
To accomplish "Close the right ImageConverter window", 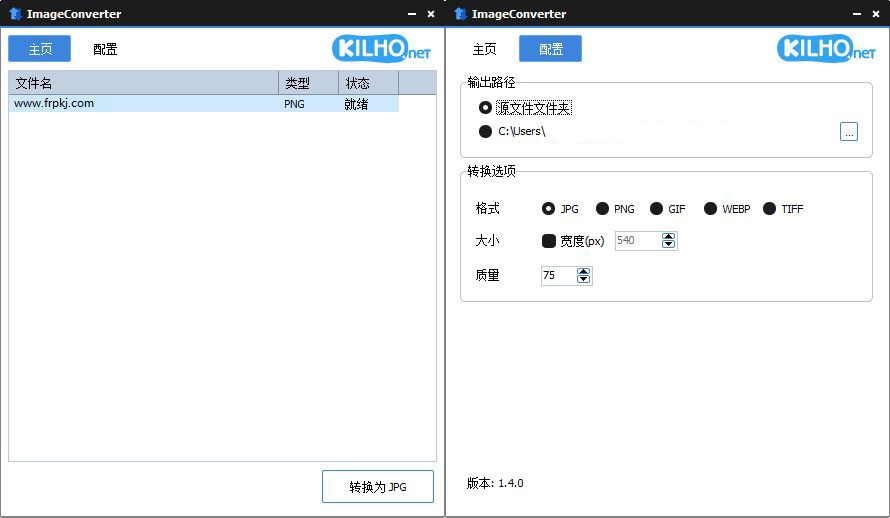I will tap(876, 14).
